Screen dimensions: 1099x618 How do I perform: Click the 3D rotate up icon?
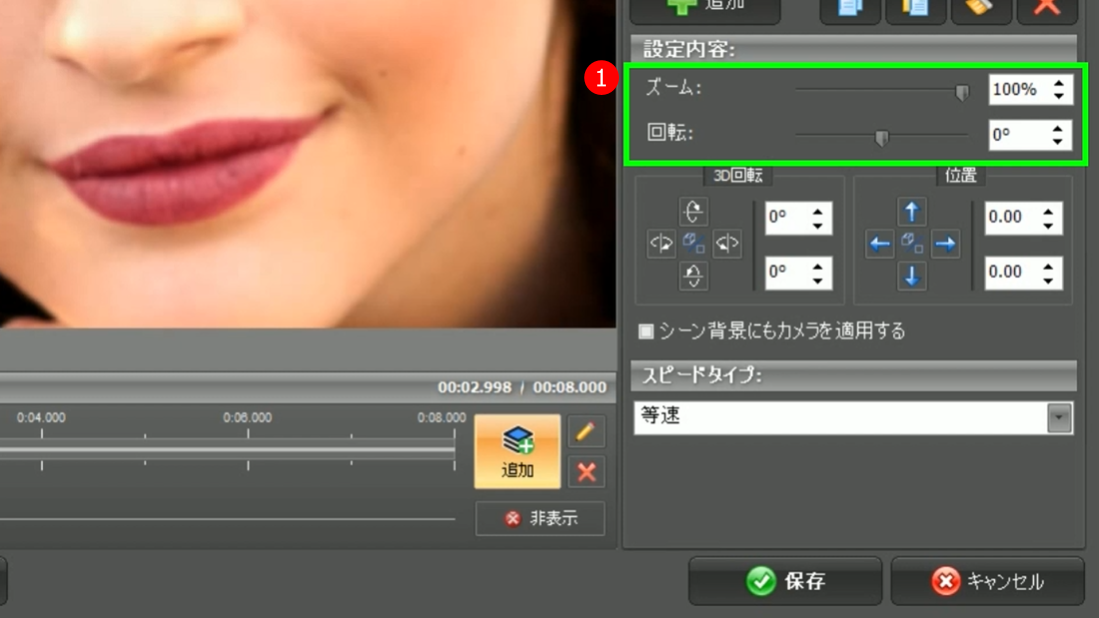pyautogui.click(x=693, y=211)
